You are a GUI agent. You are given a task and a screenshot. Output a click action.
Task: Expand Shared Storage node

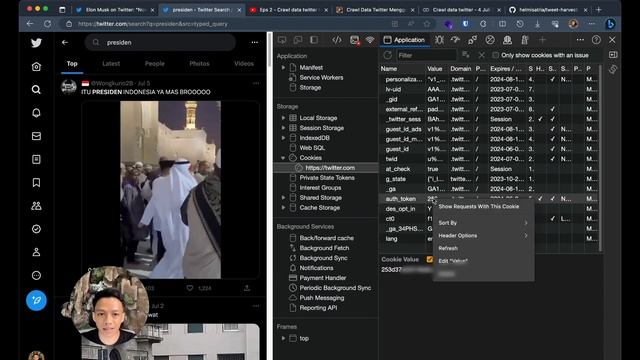(283, 198)
